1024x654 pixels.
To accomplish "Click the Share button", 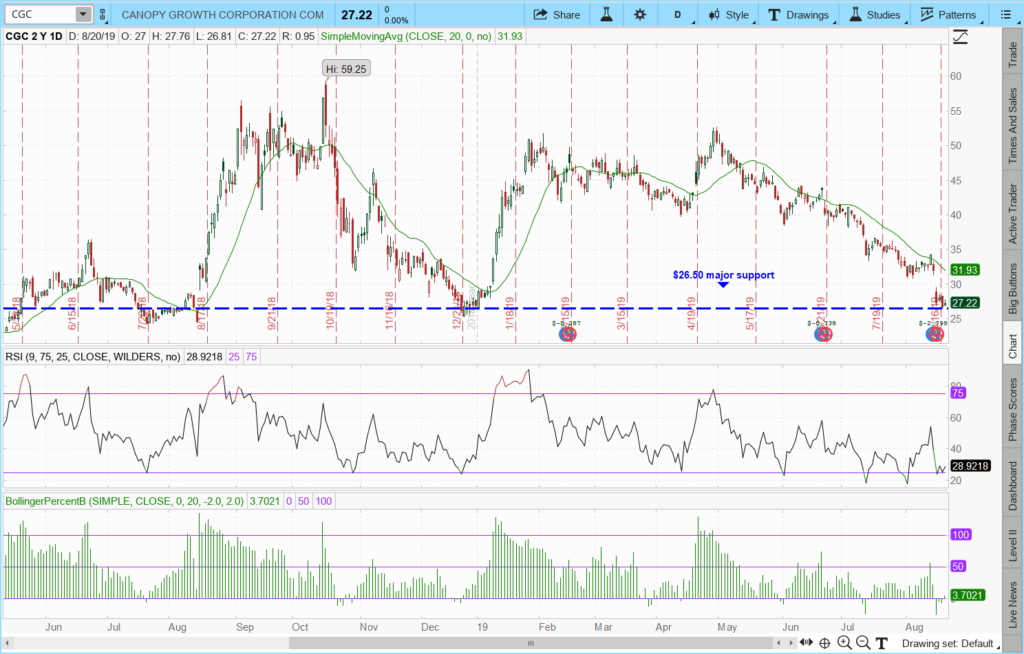I will (x=556, y=15).
